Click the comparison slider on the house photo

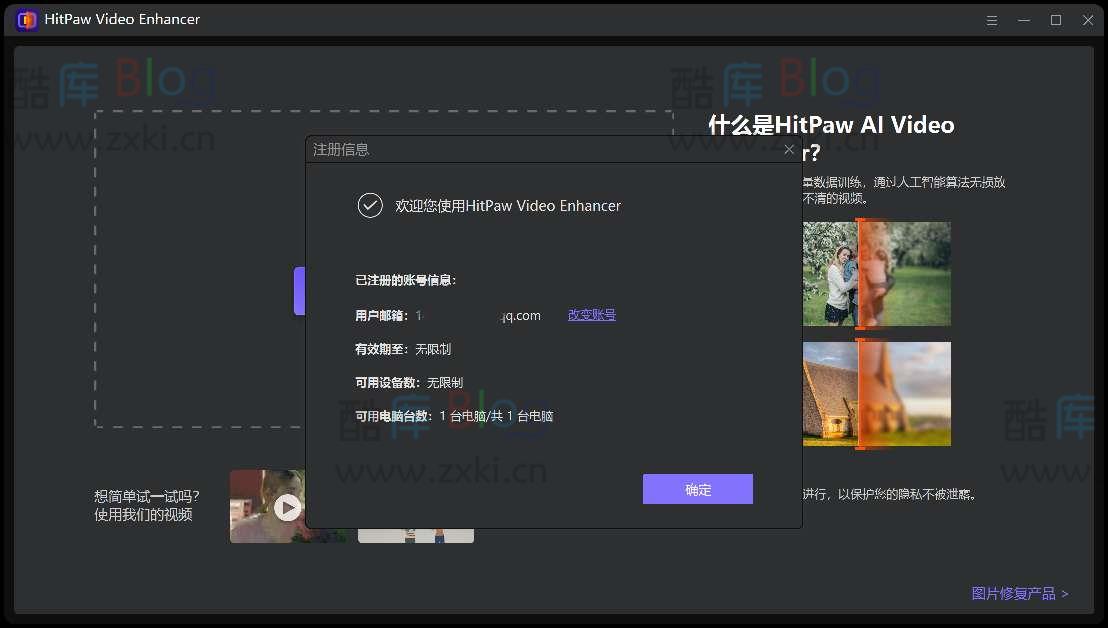pyautogui.click(x=861, y=393)
